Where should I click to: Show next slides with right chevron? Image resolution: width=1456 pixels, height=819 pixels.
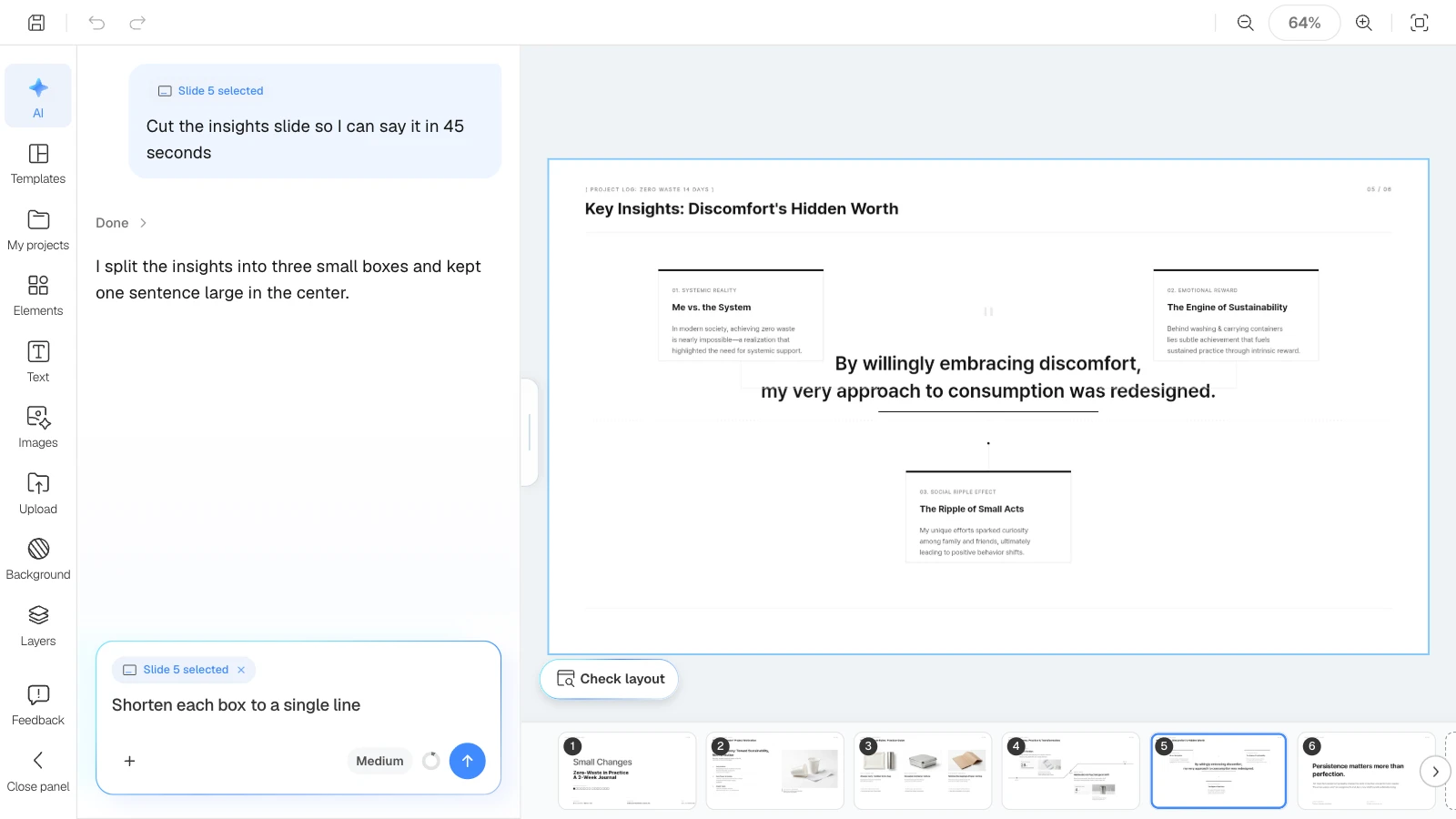[1435, 772]
